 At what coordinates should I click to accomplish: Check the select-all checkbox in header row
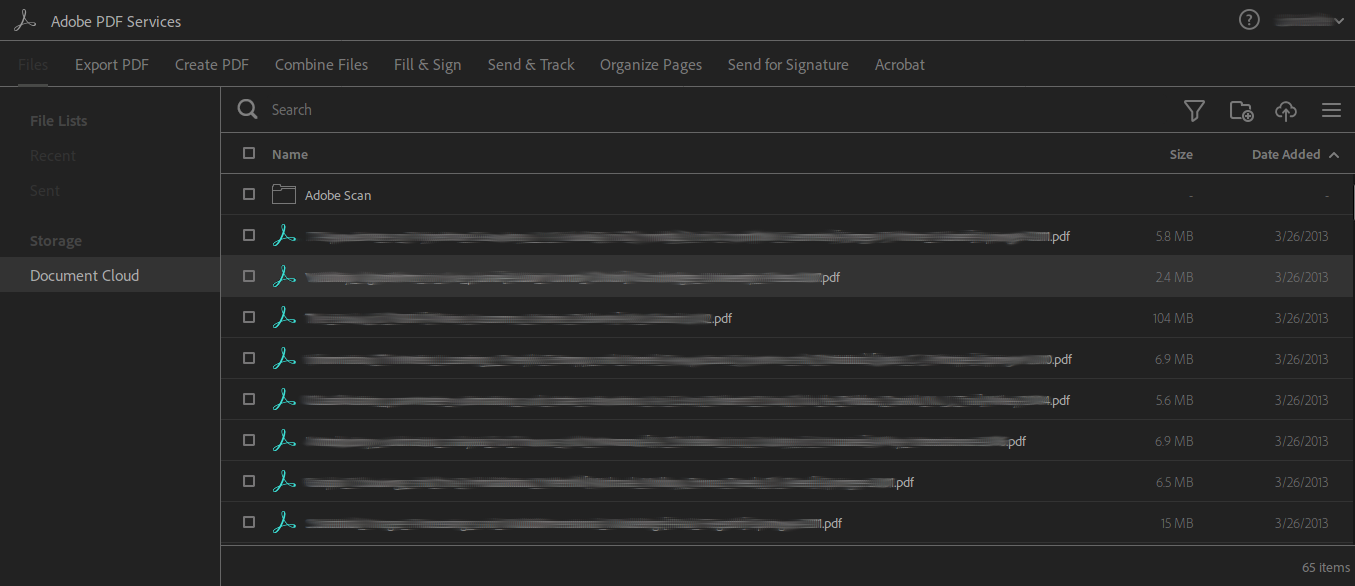(248, 153)
